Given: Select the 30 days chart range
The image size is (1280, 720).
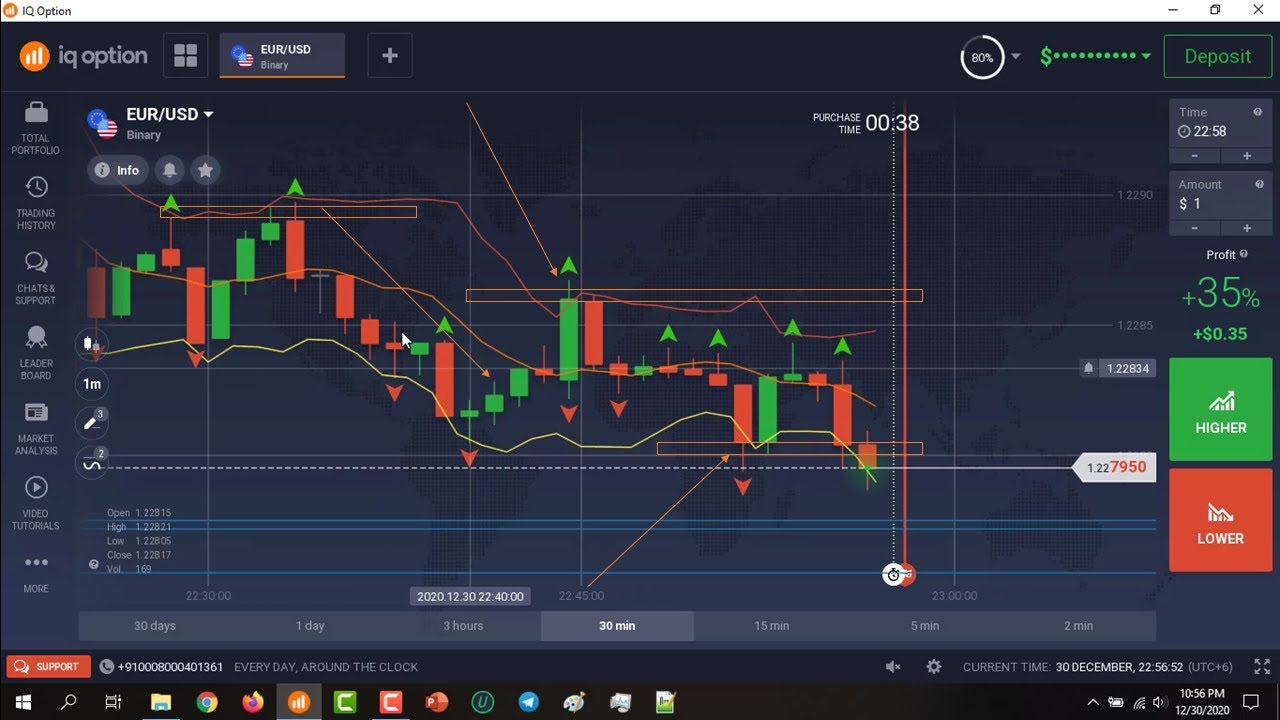Looking at the screenshot, I should coord(155,626).
